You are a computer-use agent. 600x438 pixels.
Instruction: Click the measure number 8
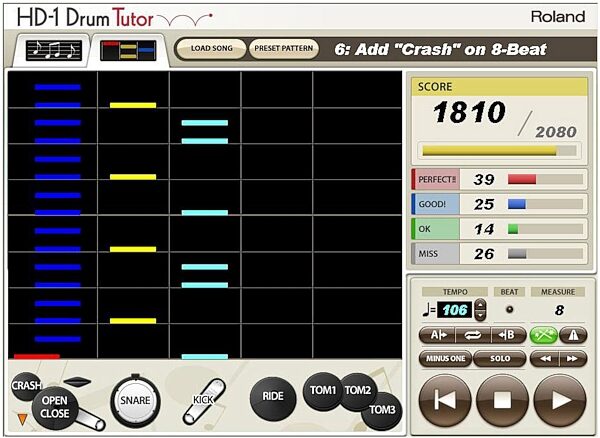(559, 310)
